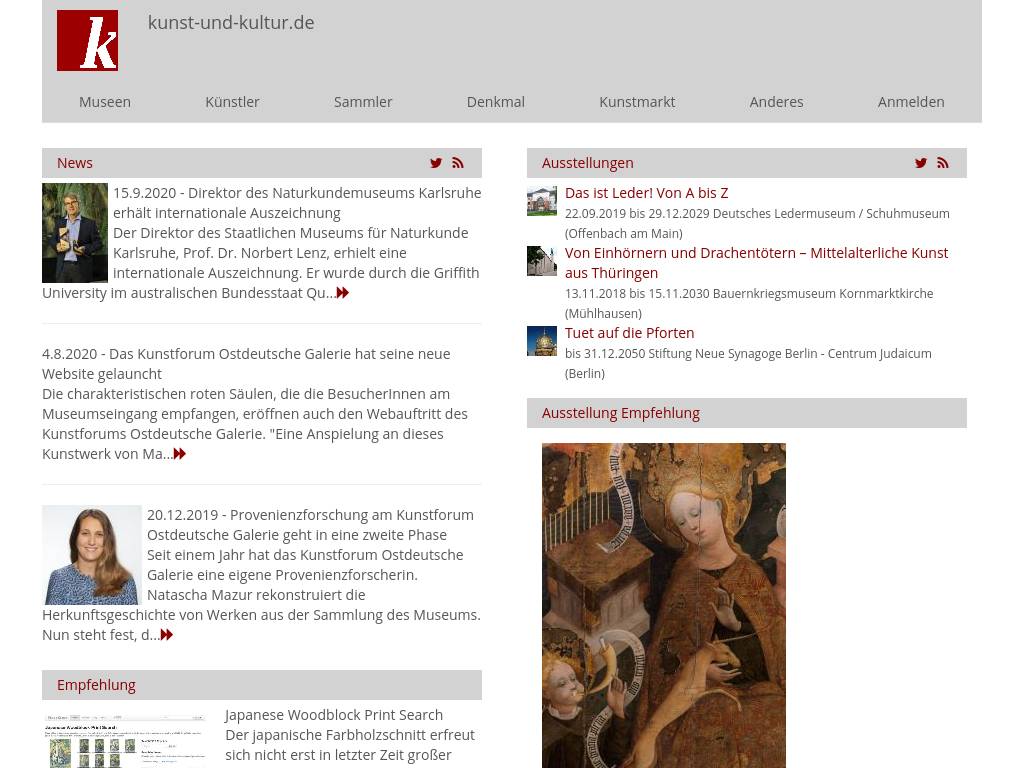Click the red kunst-und-kultur logo
Screen dimensions: 1024x768
click(87, 41)
